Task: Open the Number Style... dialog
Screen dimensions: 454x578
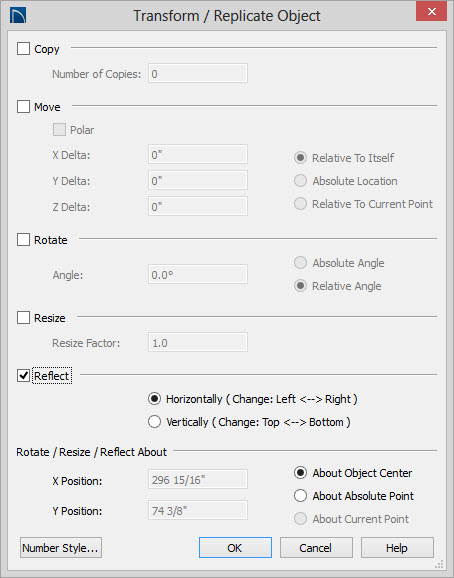Action: click(x=61, y=548)
